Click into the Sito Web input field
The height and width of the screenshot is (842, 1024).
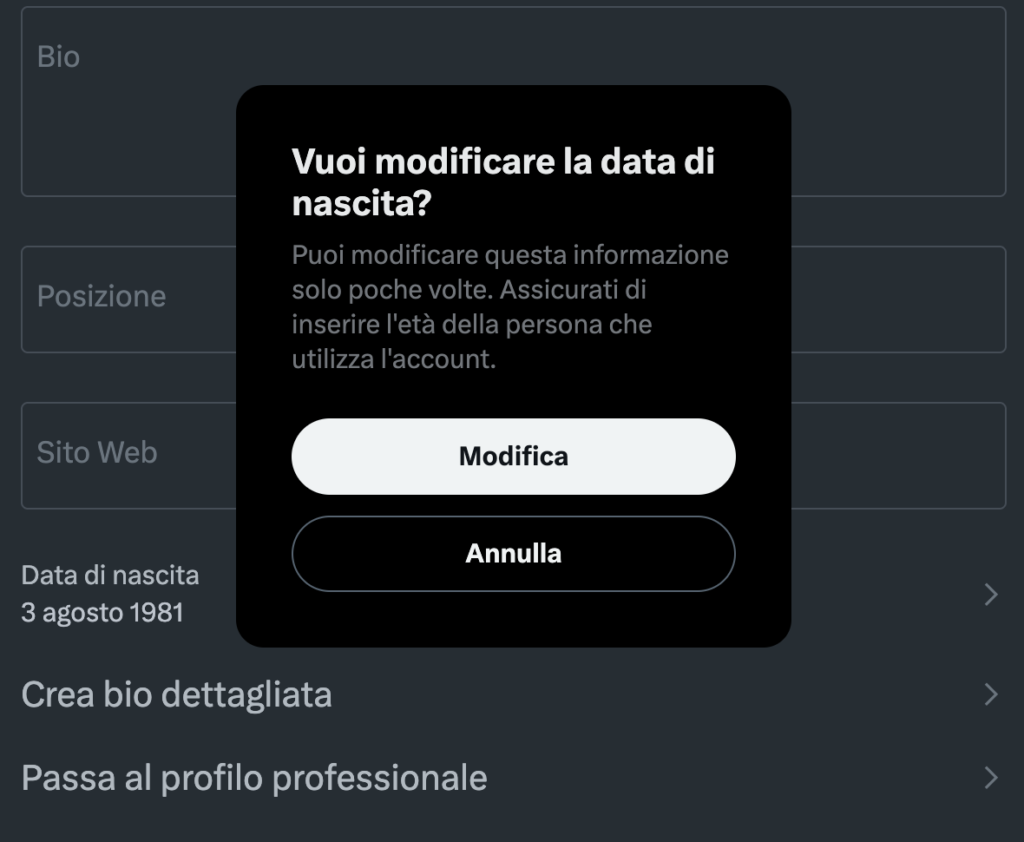[x=130, y=480]
